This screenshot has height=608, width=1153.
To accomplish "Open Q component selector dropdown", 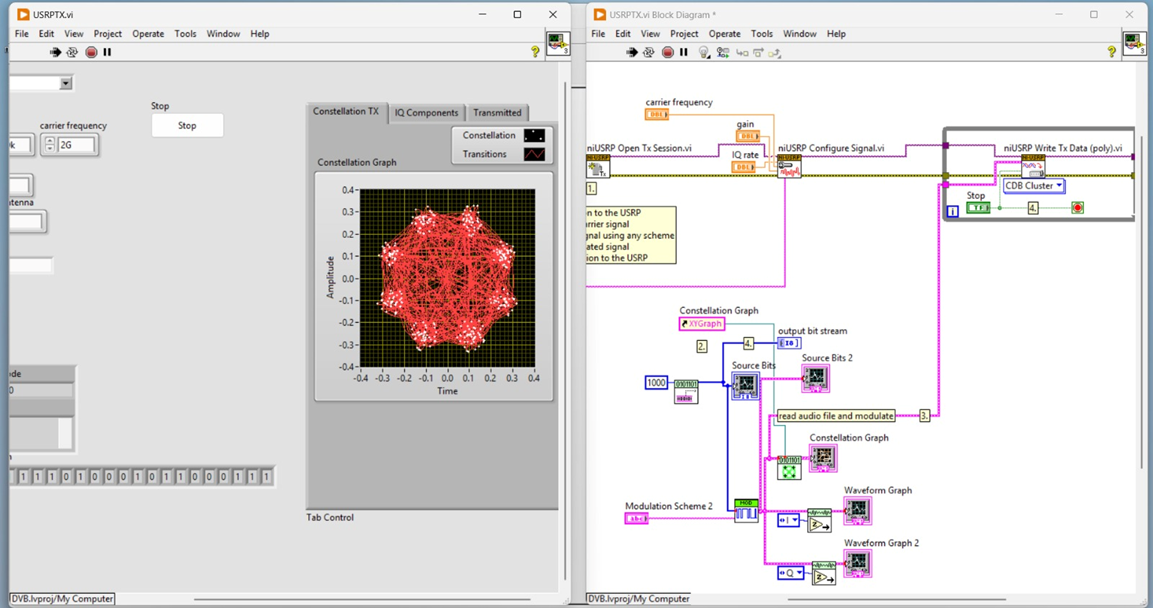I will point(790,573).
